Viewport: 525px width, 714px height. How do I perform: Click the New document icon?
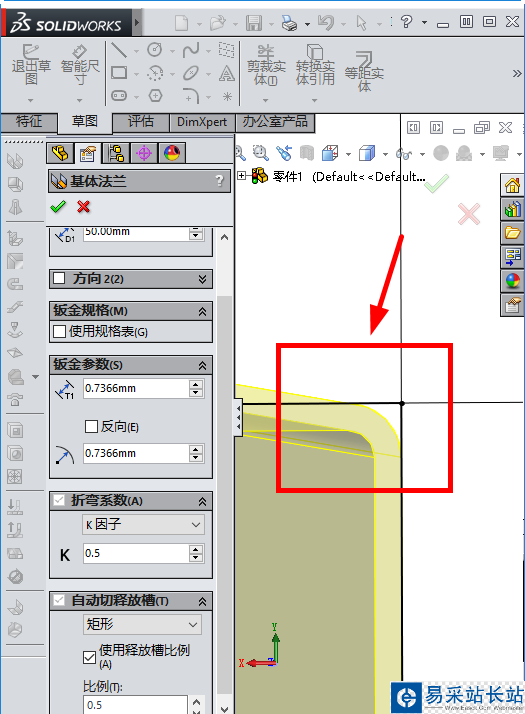pyautogui.click(x=182, y=22)
